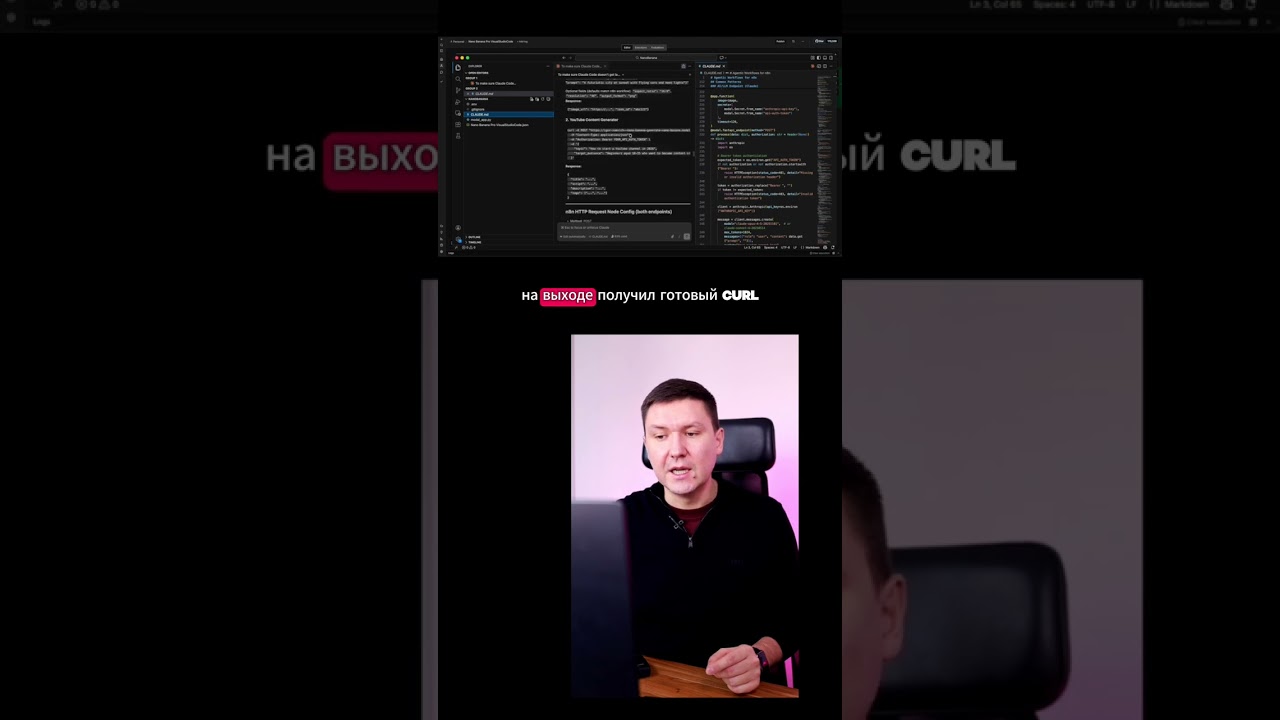
Task: Click the NanoBanana command center search box
Action: pos(648,58)
